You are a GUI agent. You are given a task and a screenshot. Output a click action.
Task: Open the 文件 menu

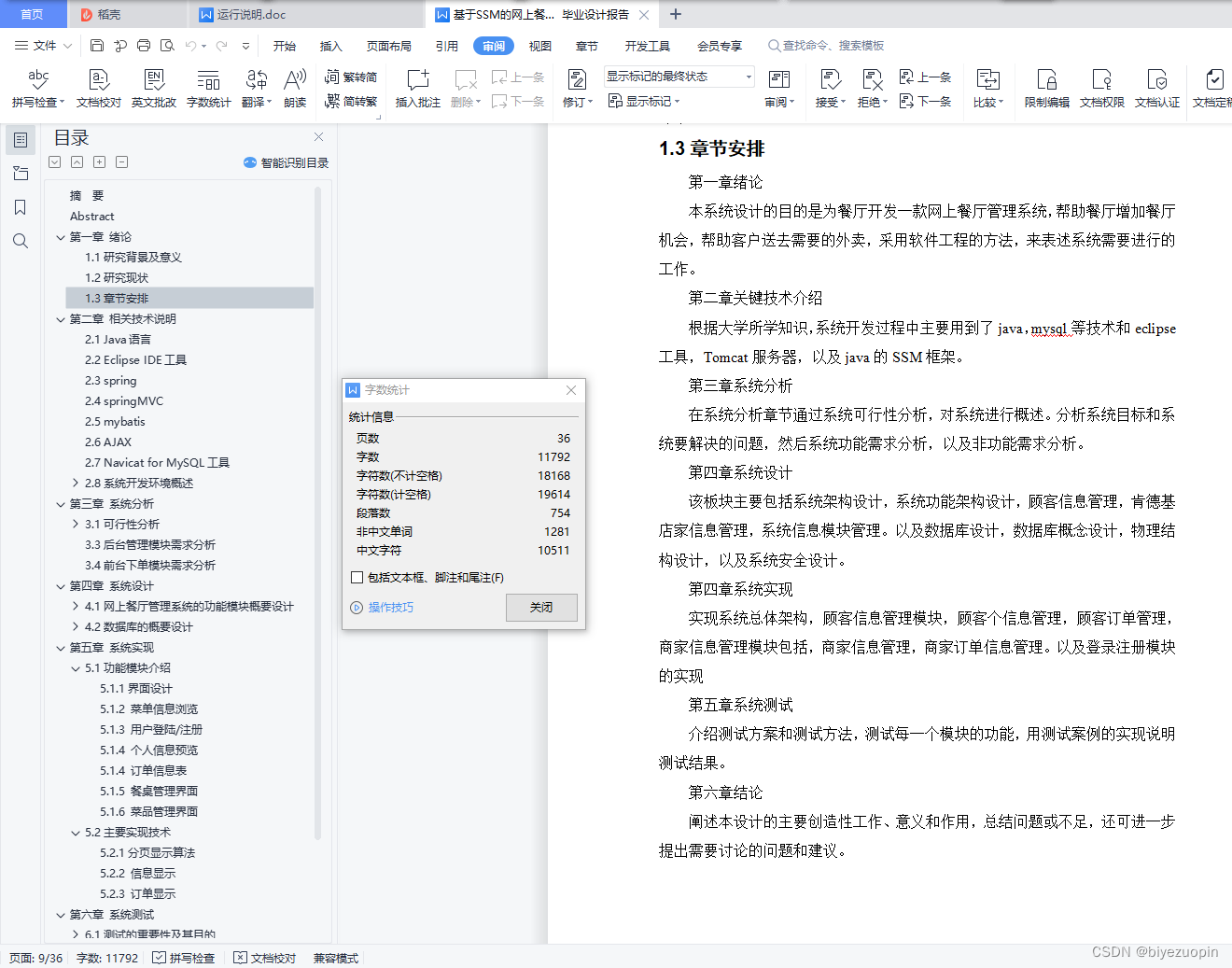click(44, 46)
